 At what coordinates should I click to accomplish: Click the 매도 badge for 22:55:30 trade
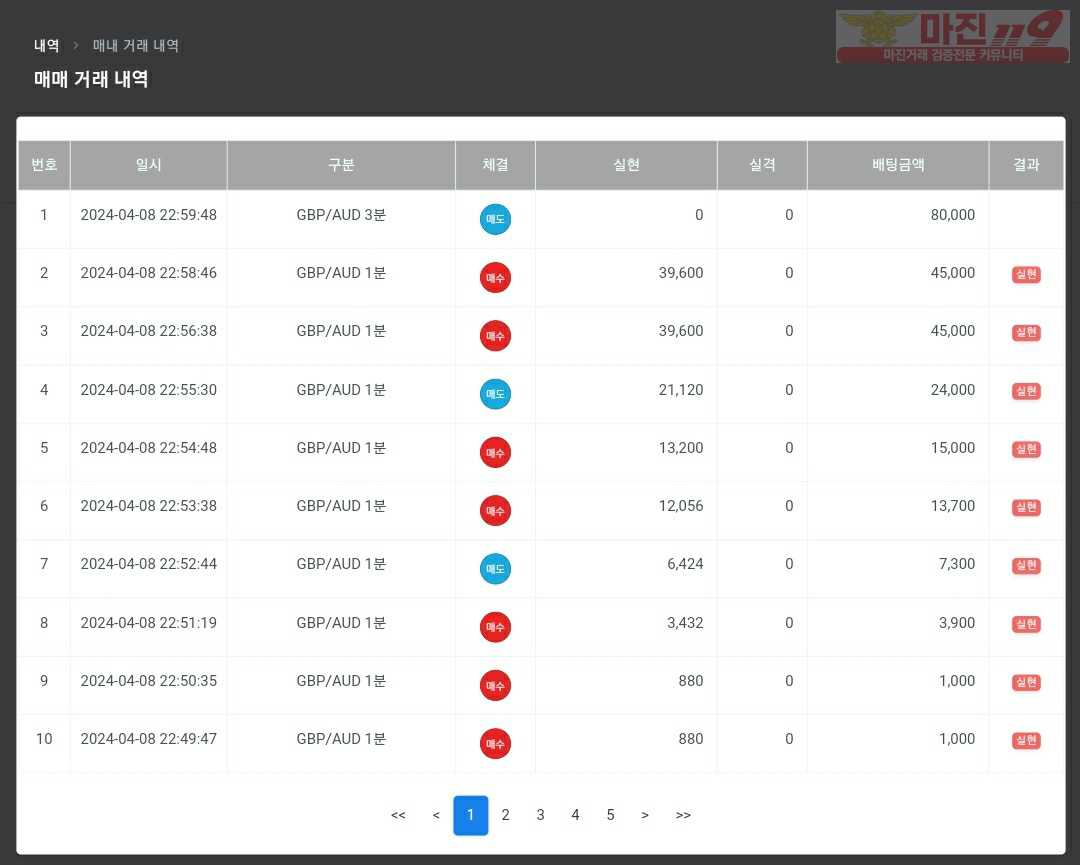(495, 394)
